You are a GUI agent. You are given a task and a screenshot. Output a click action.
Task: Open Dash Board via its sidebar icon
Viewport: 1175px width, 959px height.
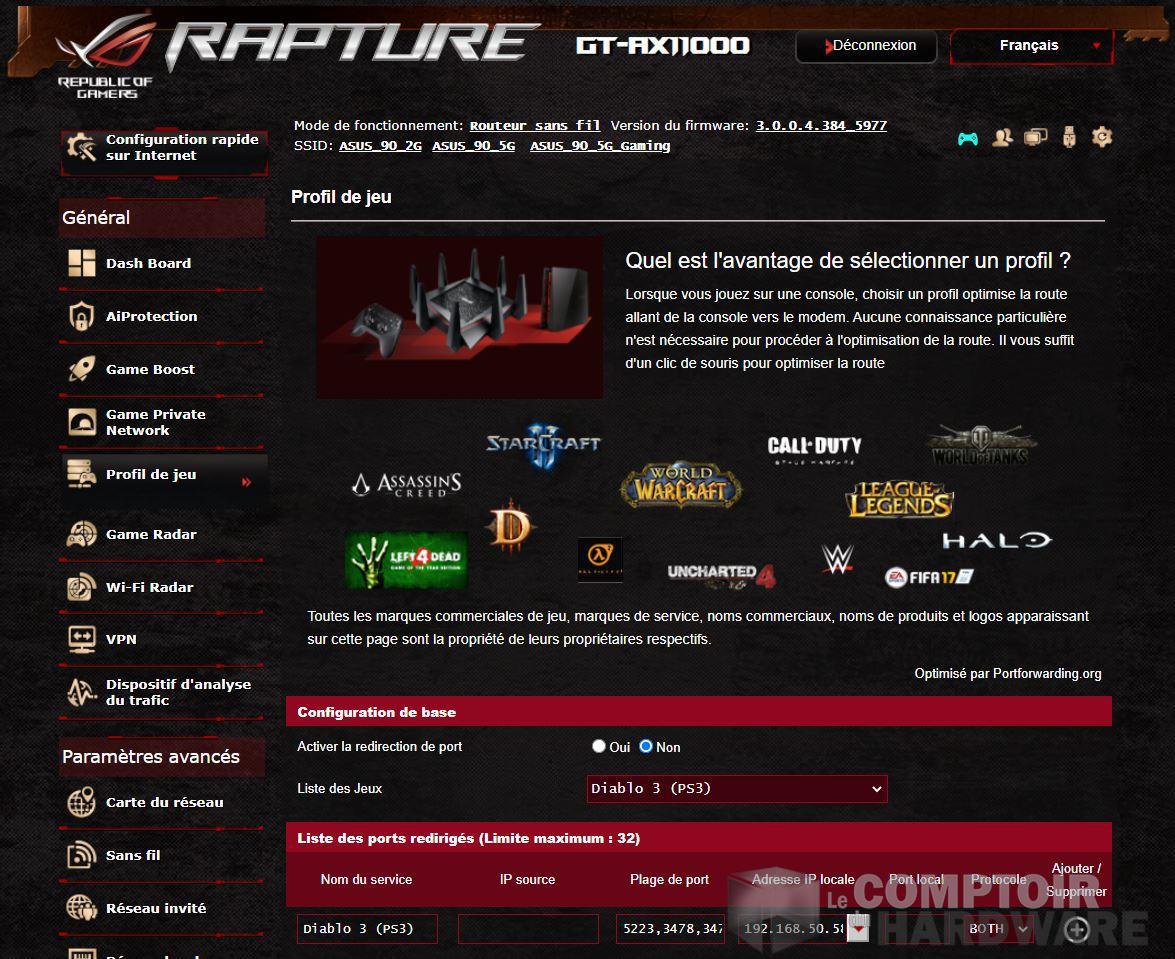82,263
